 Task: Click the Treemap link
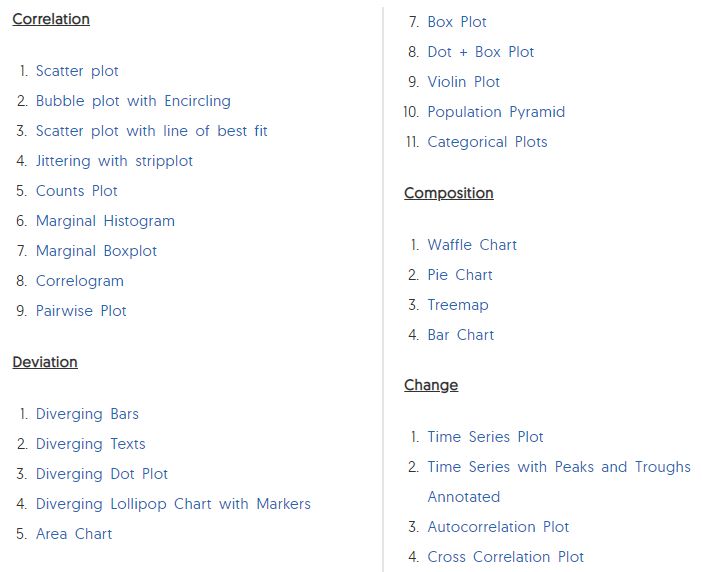point(458,305)
